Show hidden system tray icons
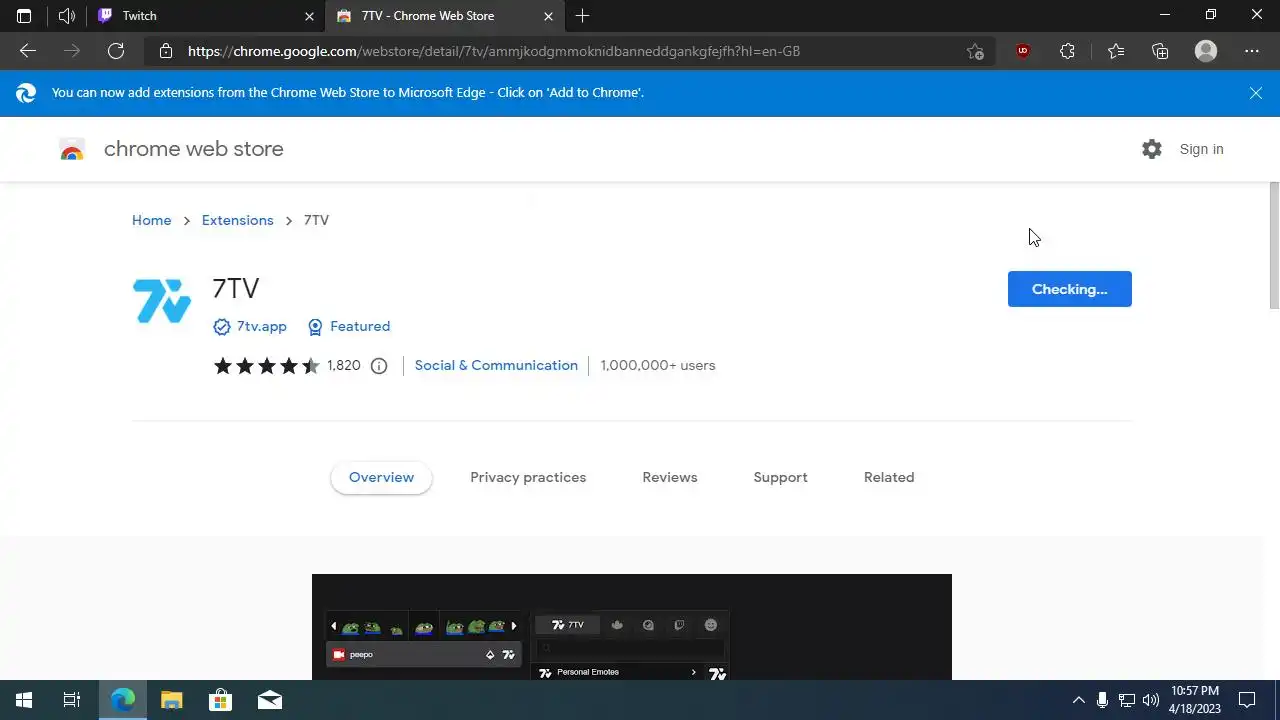 (x=1078, y=700)
